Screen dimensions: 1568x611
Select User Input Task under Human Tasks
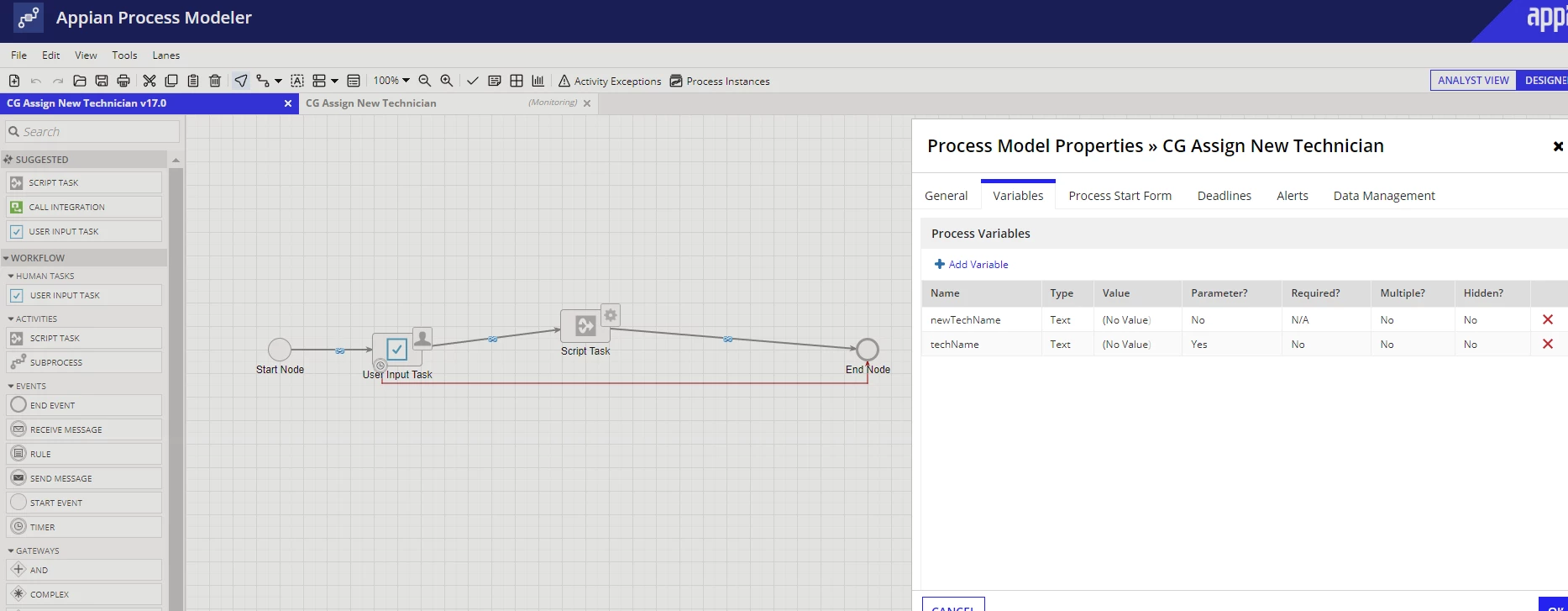point(84,295)
